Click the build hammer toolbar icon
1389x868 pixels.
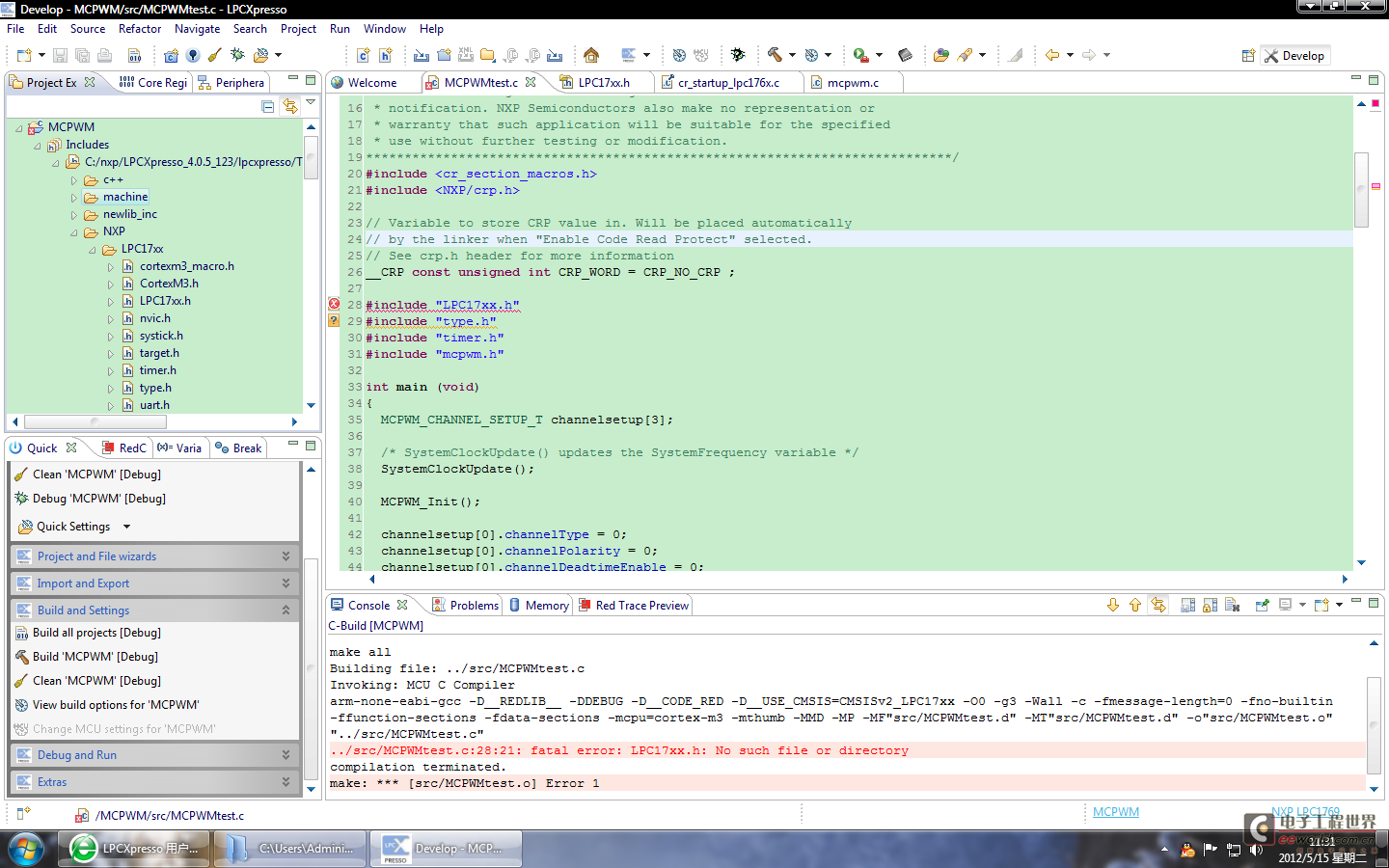775,55
